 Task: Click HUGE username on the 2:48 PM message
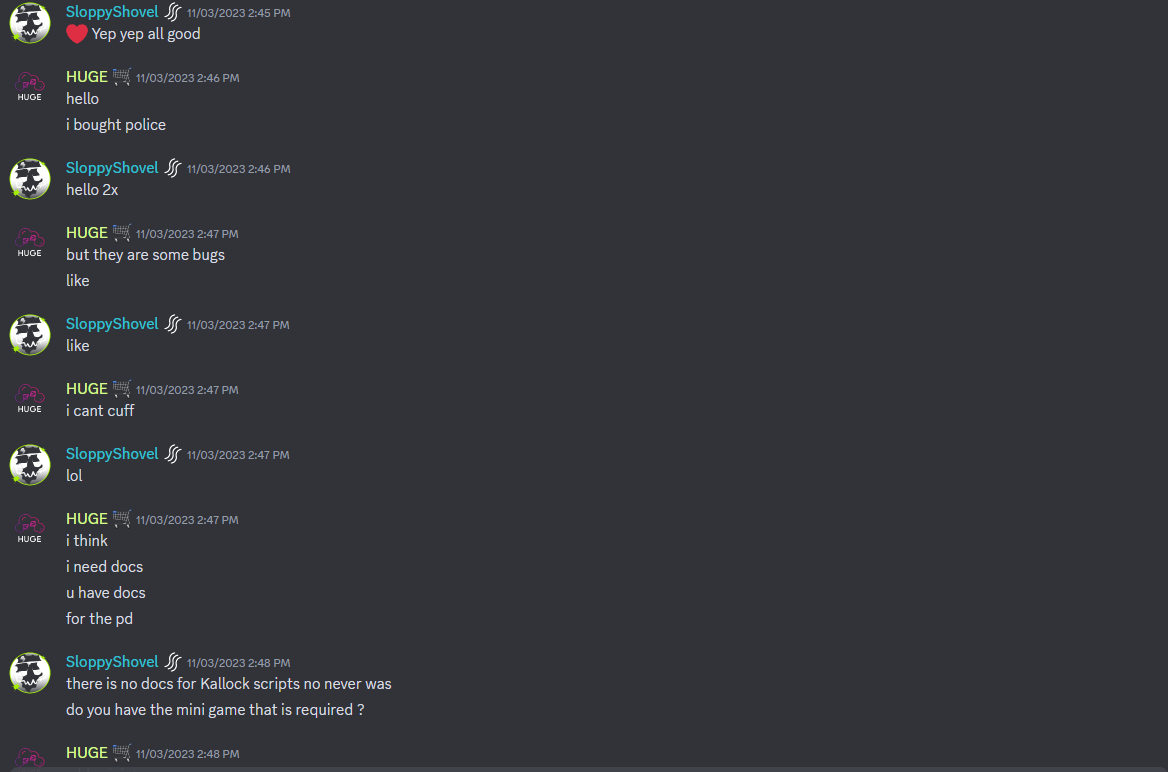tap(86, 753)
